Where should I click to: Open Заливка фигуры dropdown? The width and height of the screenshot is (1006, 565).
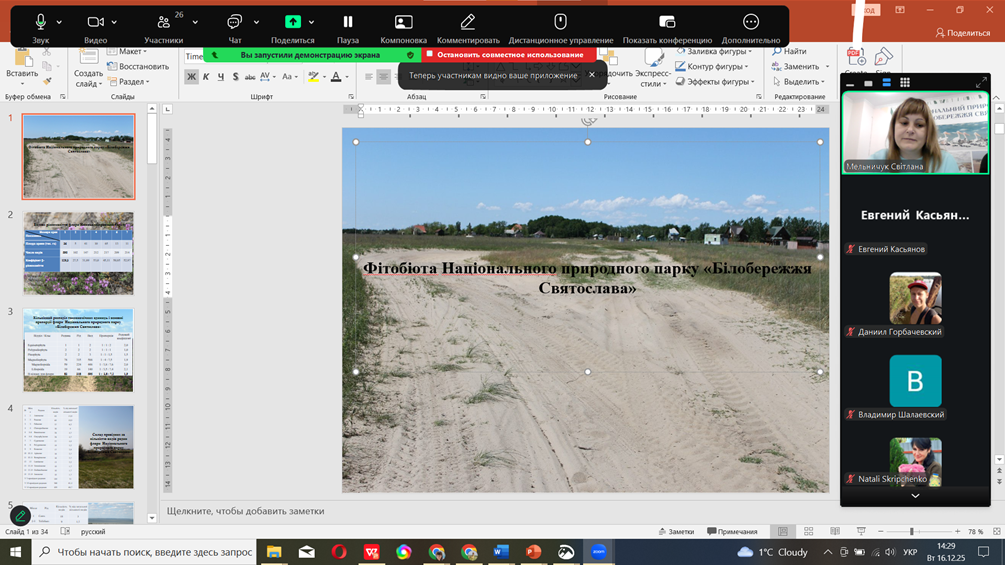(714, 51)
